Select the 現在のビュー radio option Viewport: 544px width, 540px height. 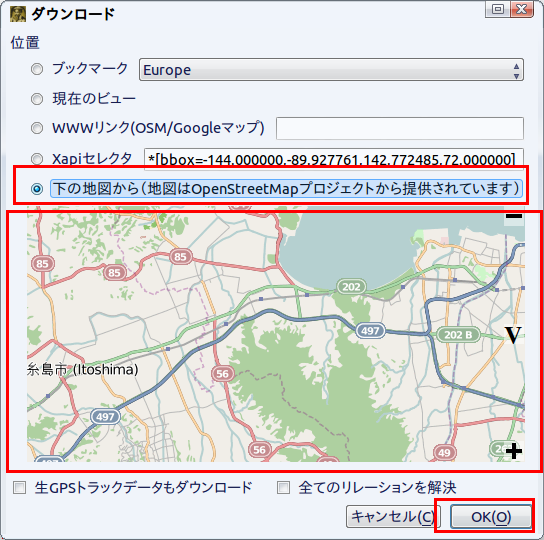(37, 99)
